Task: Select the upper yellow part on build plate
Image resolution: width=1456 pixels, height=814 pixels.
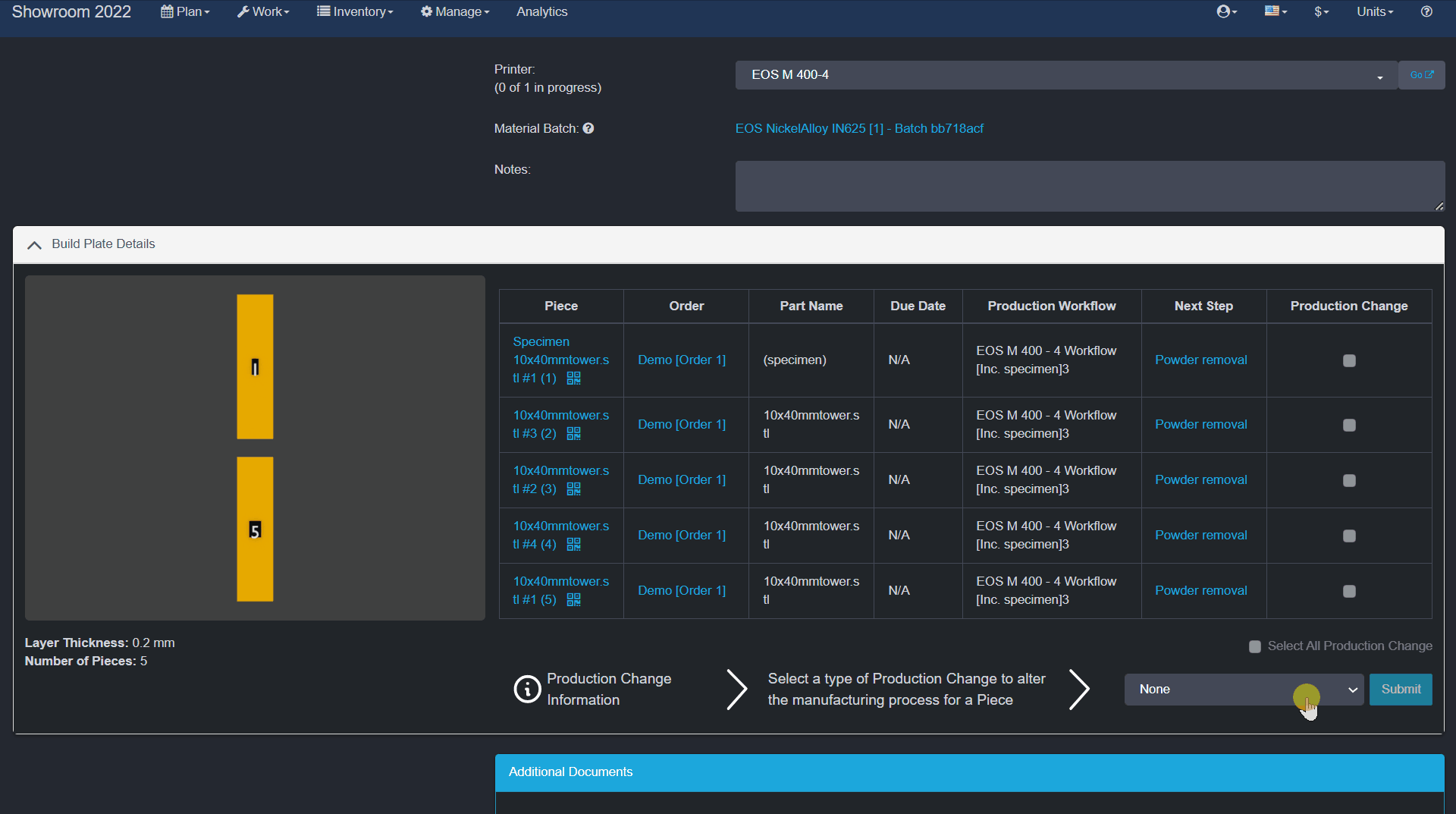Action: point(255,367)
